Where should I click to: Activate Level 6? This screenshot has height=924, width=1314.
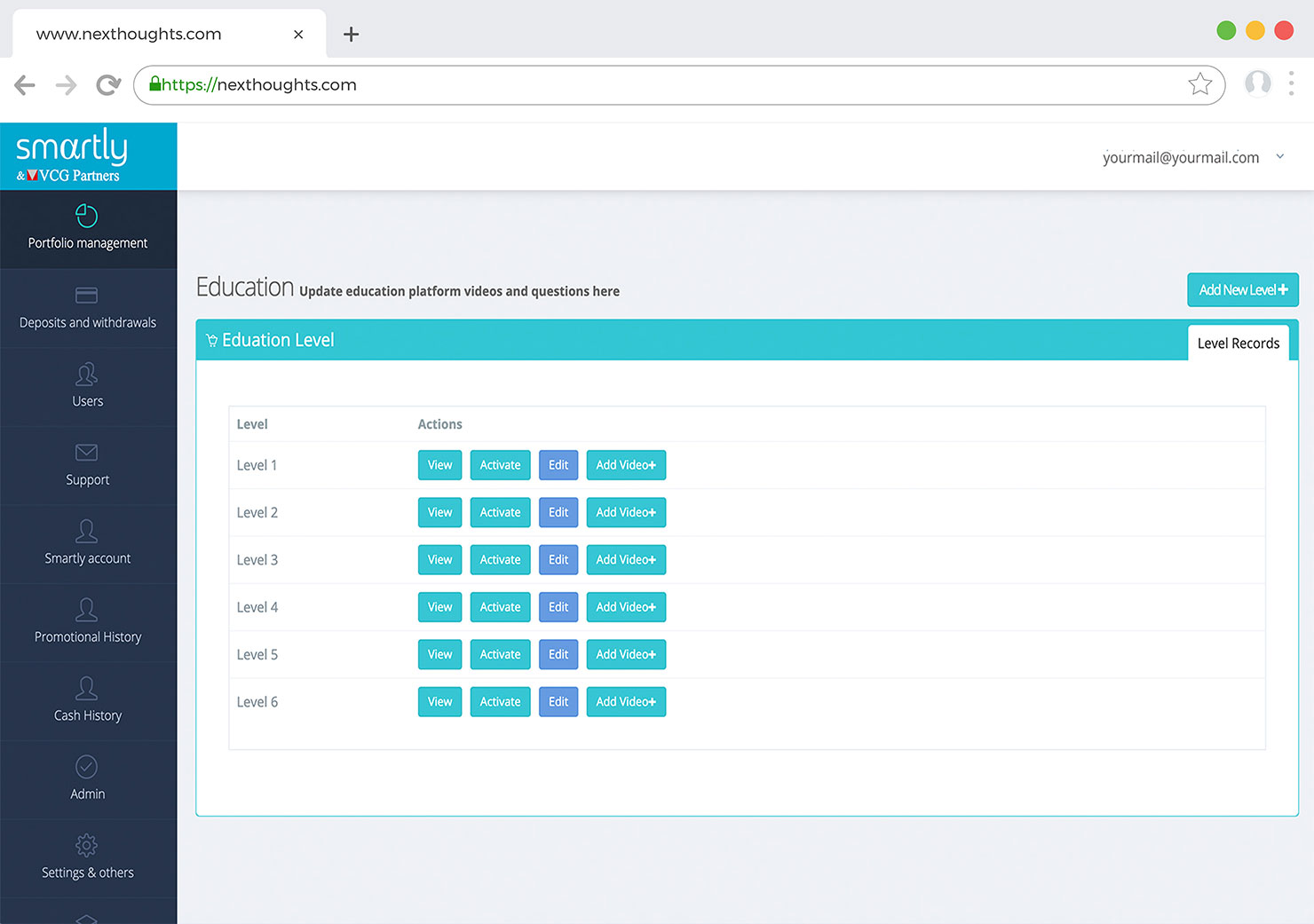tap(500, 702)
